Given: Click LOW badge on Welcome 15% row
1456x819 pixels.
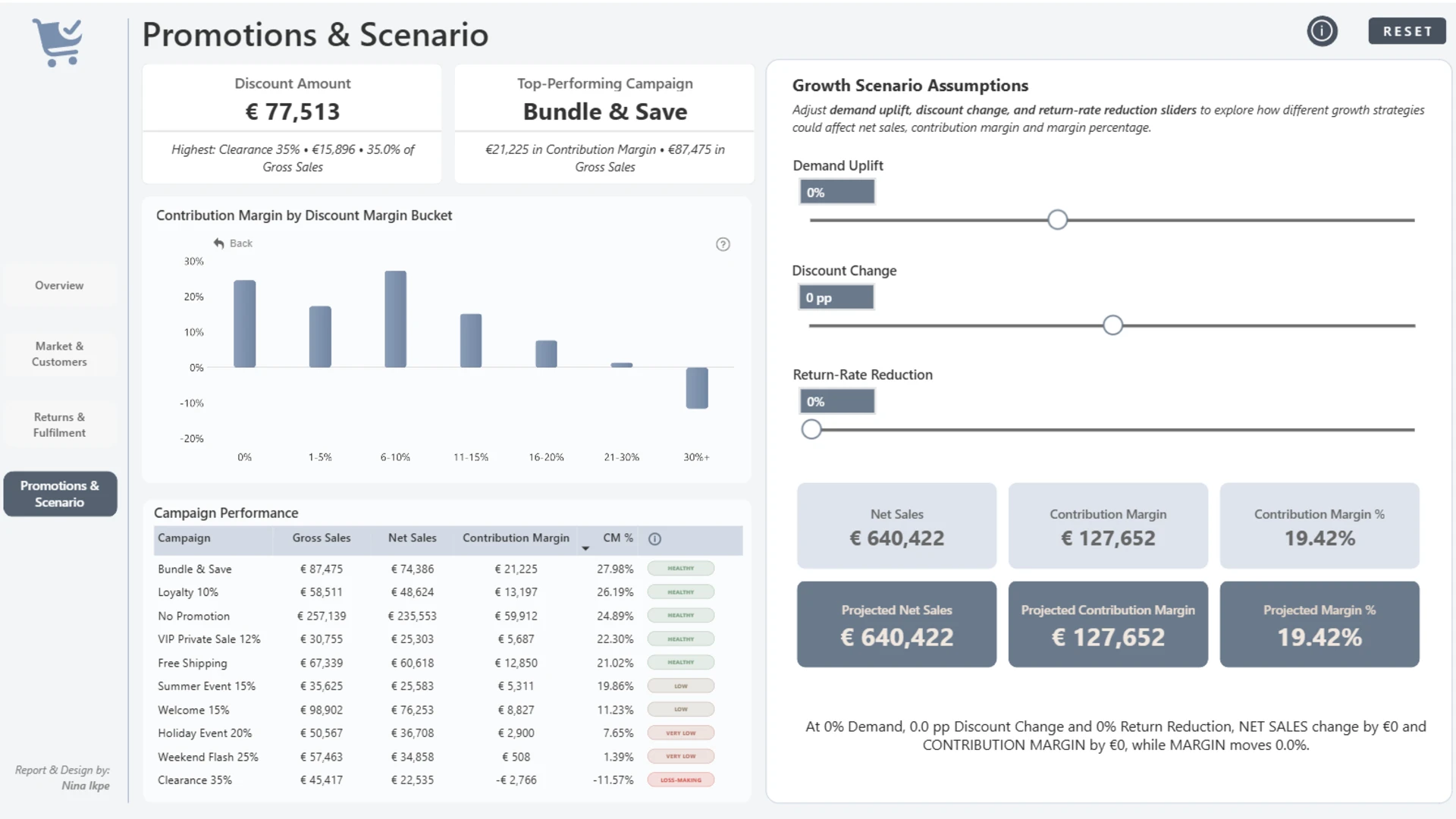Looking at the screenshot, I should (x=681, y=710).
